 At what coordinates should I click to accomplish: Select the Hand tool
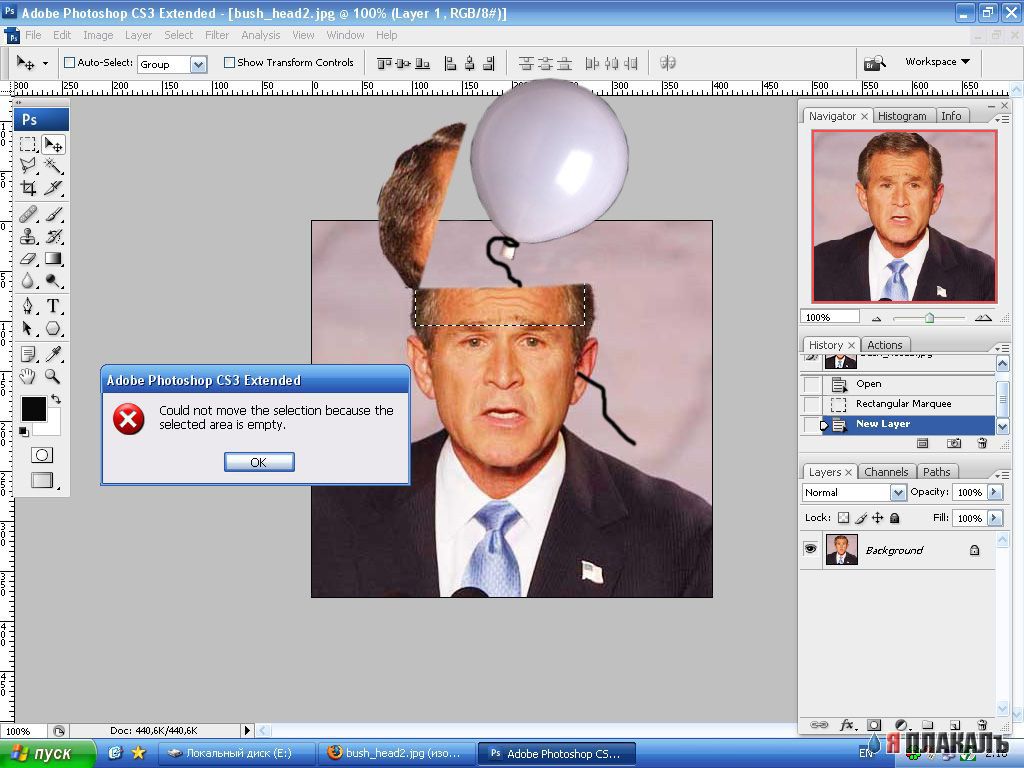tap(28, 376)
